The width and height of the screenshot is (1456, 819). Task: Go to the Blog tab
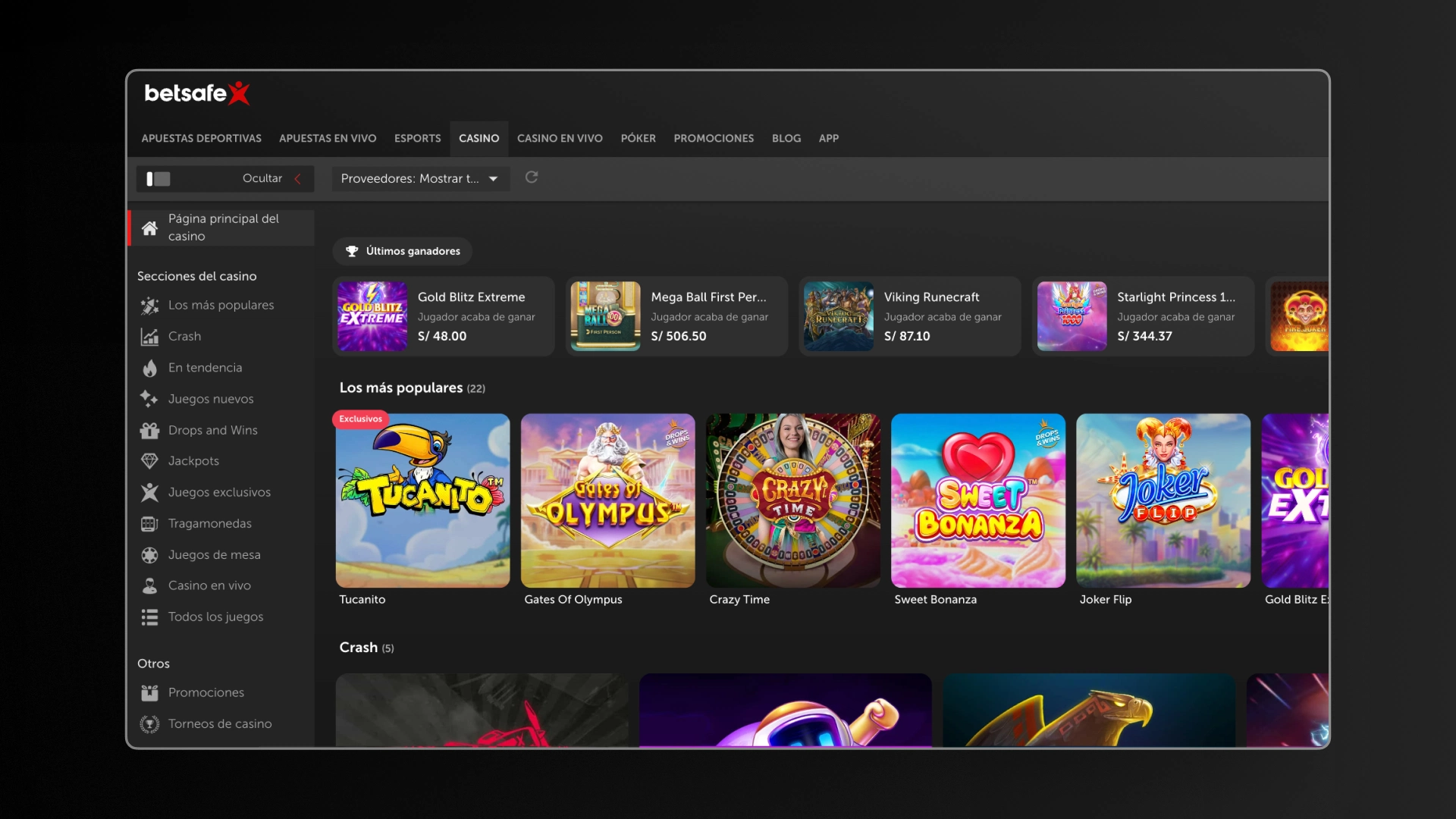coord(786,138)
